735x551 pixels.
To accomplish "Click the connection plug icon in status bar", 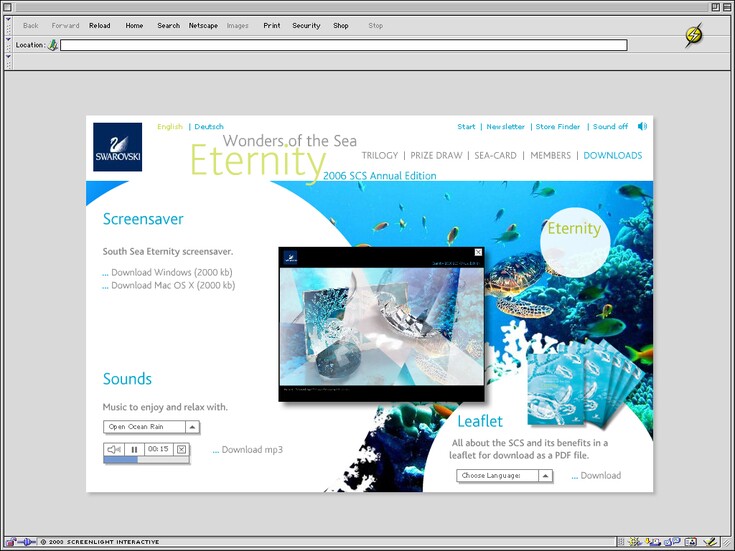I will click(27, 542).
